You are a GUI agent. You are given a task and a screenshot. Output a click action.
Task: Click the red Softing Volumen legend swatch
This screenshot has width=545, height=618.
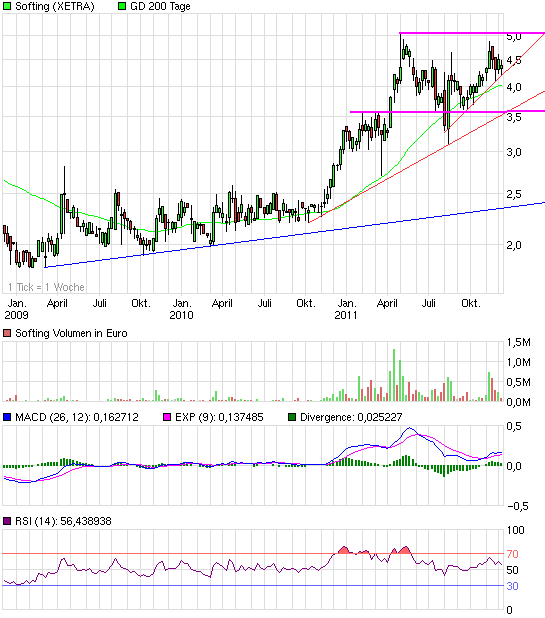7,333
